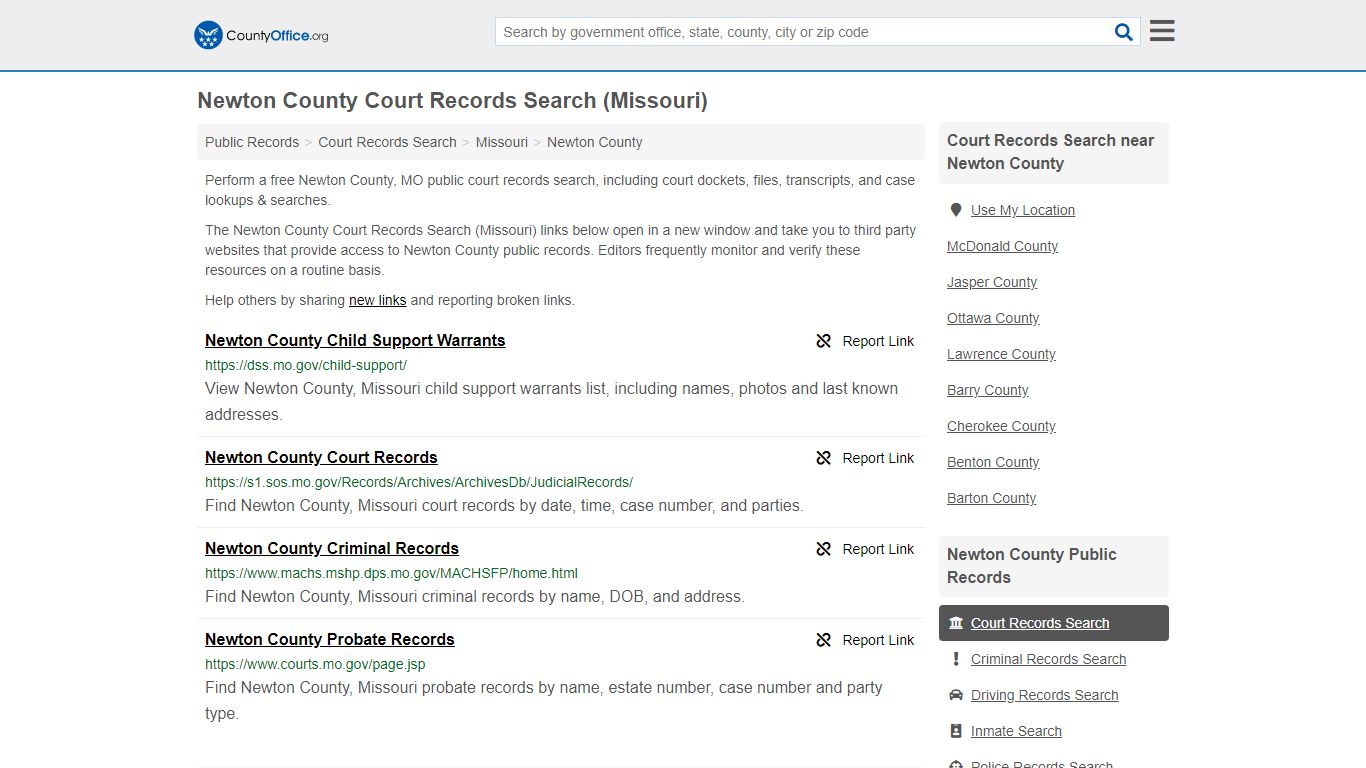
Task: Open Court Records Search breadcrumb
Action: click(x=387, y=142)
